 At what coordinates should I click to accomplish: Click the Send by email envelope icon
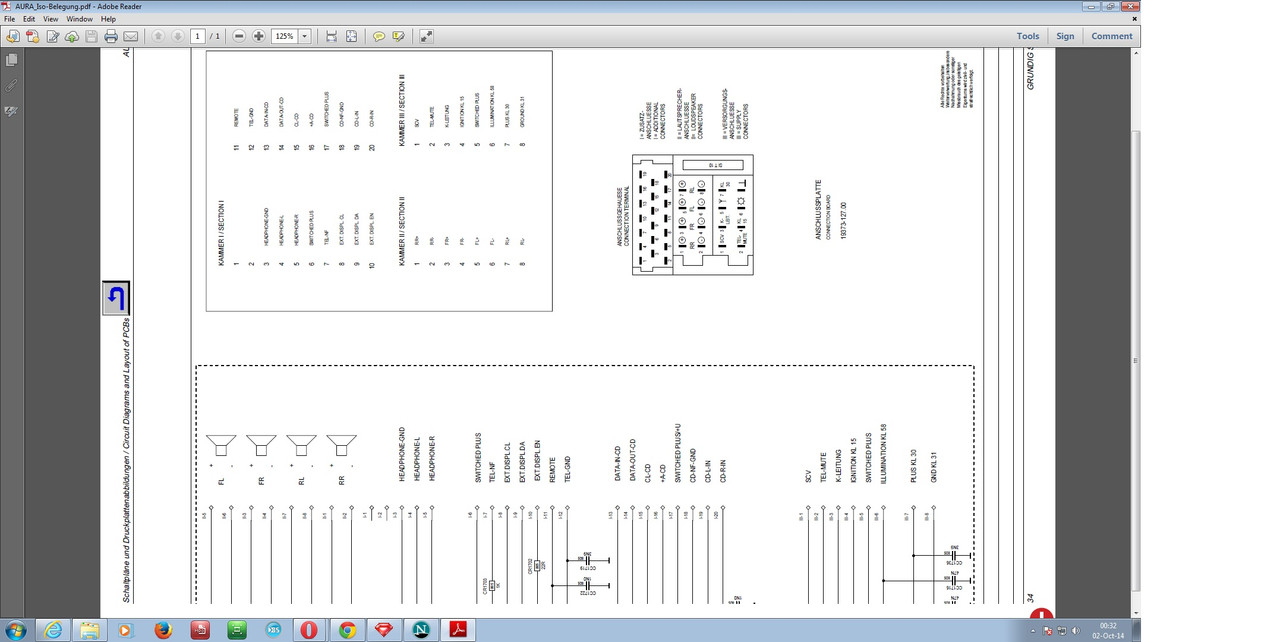click(131, 36)
